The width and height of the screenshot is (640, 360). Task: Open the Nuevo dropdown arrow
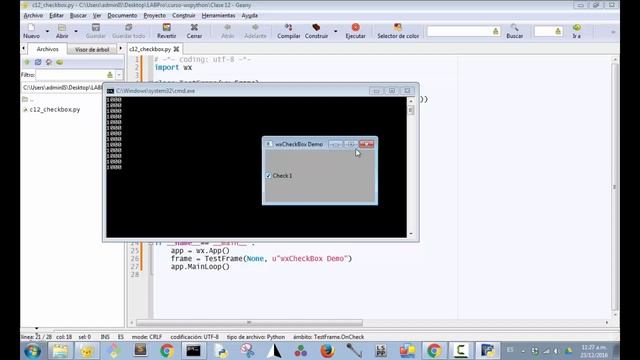click(47, 31)
